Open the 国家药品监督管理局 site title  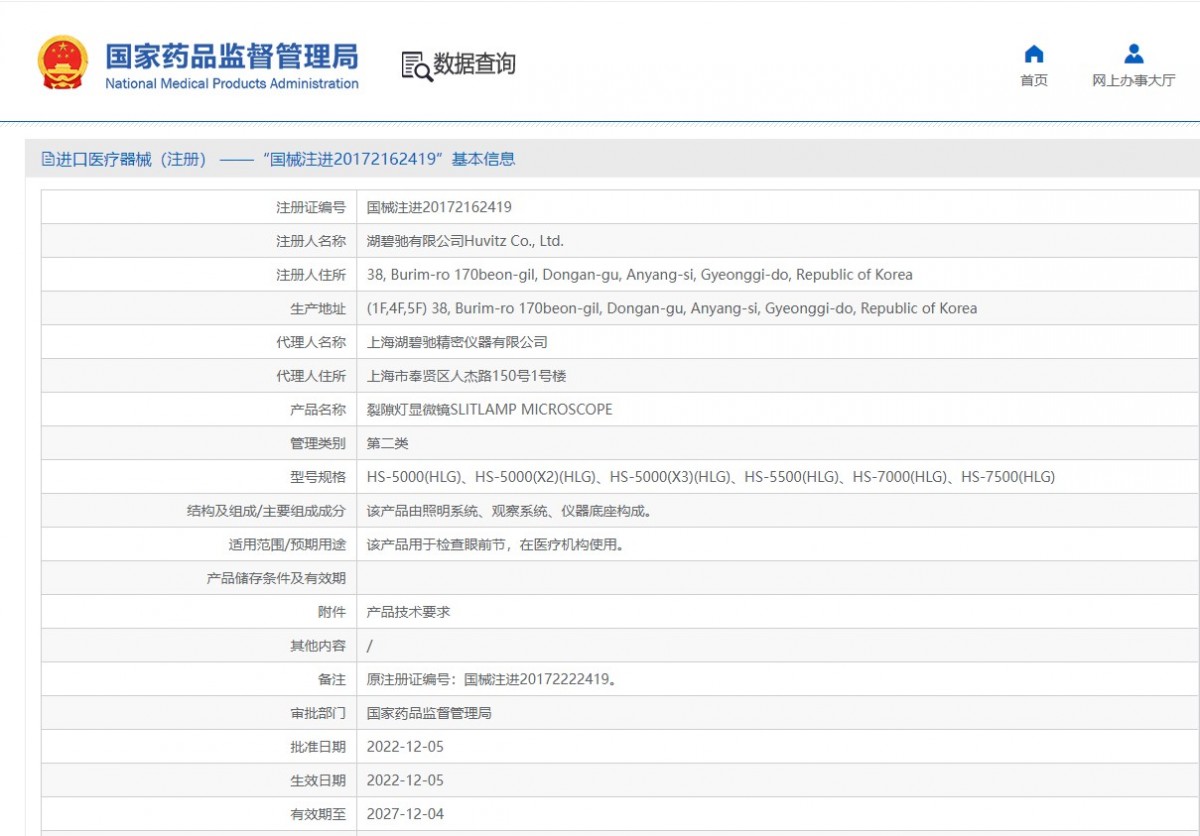click(231, 55)
